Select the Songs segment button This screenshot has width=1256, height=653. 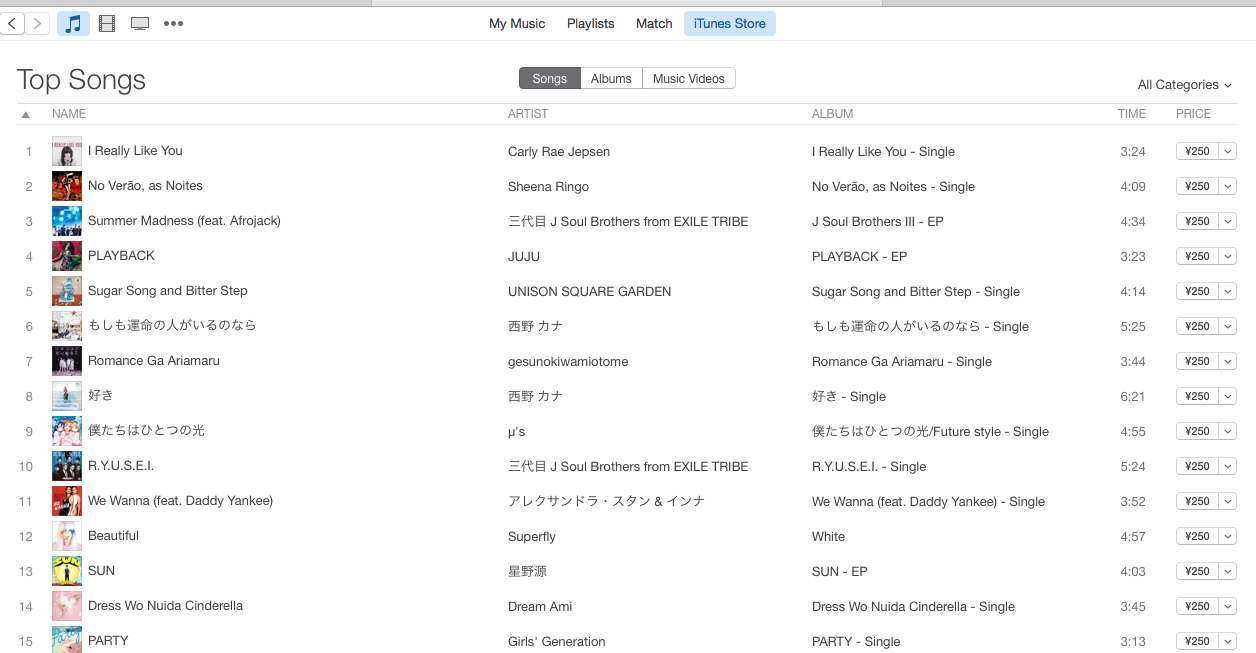coord(549,78)
